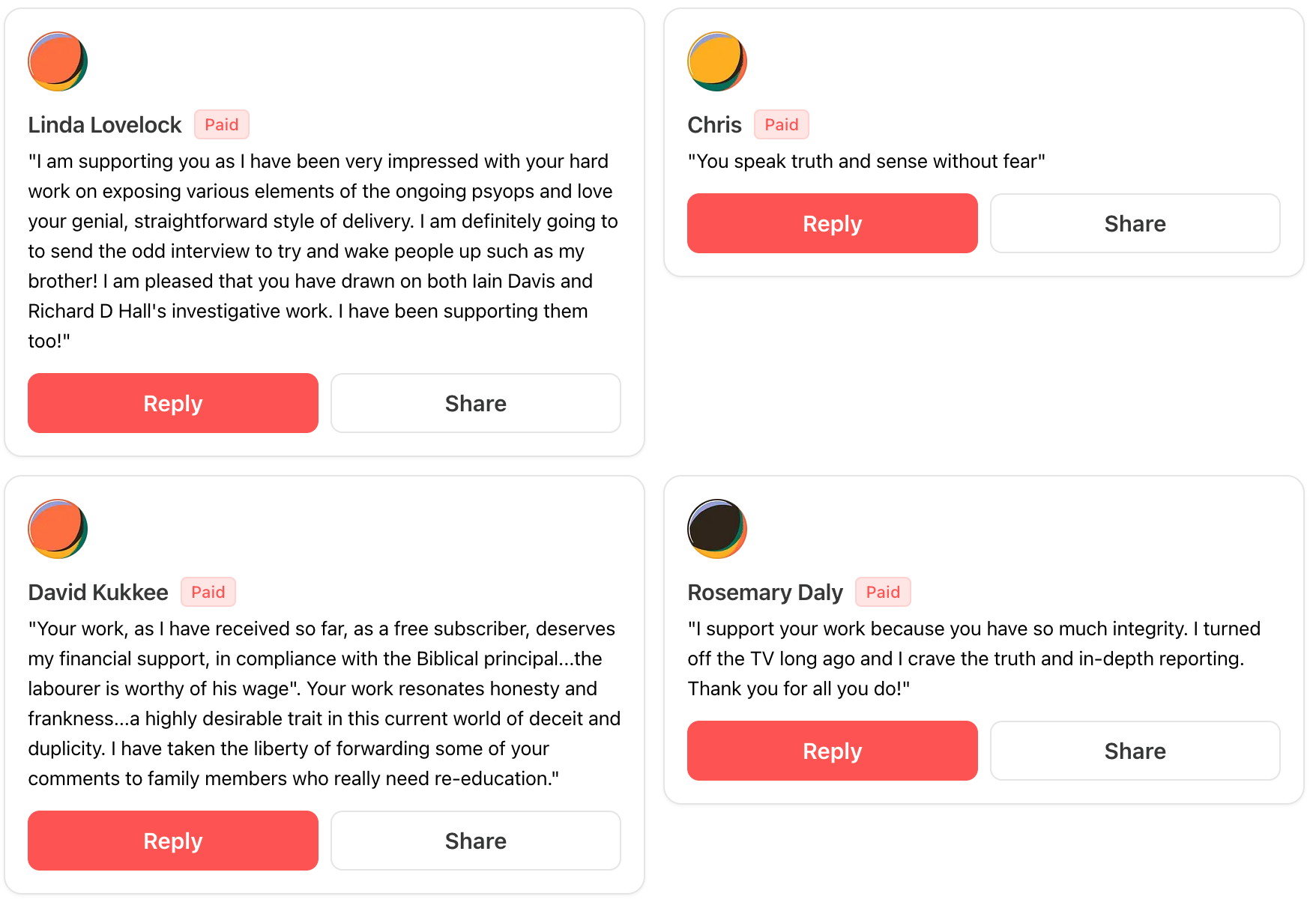Image resolution: width=1316 pixels, height=905 pixels.
Task: Open Linda Lovelock's profile name
Action: coord(105,125)
